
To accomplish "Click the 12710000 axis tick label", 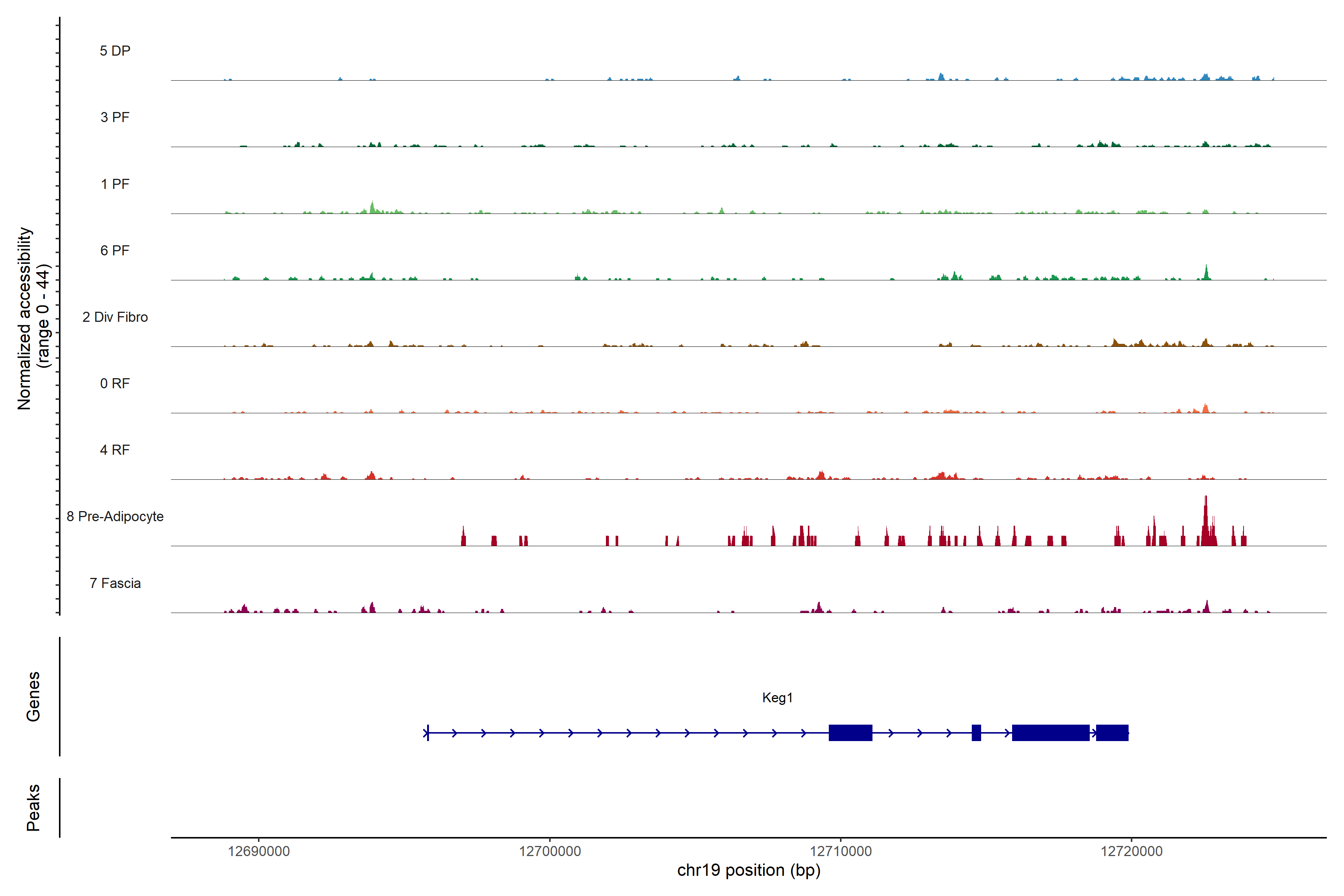I will click(841, 851).
